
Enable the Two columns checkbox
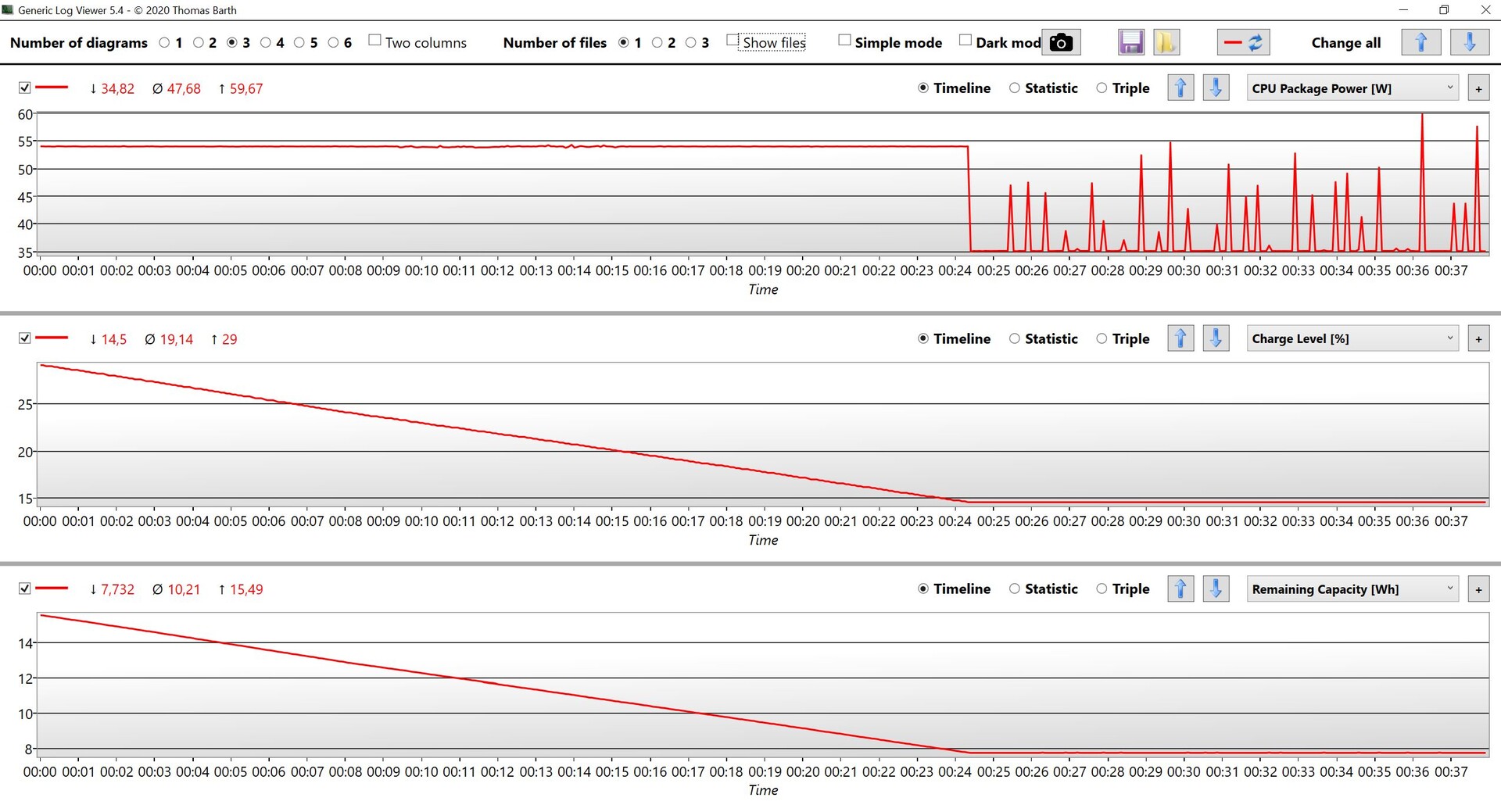tap(375, 41)
